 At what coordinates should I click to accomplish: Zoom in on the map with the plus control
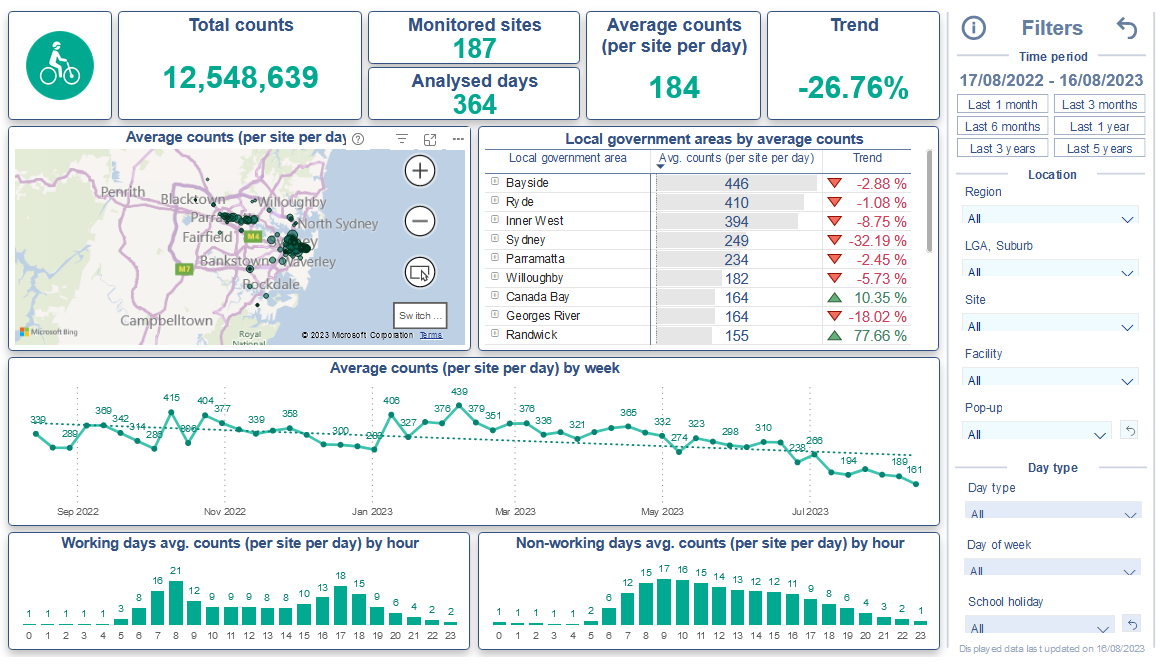(419, 170)
